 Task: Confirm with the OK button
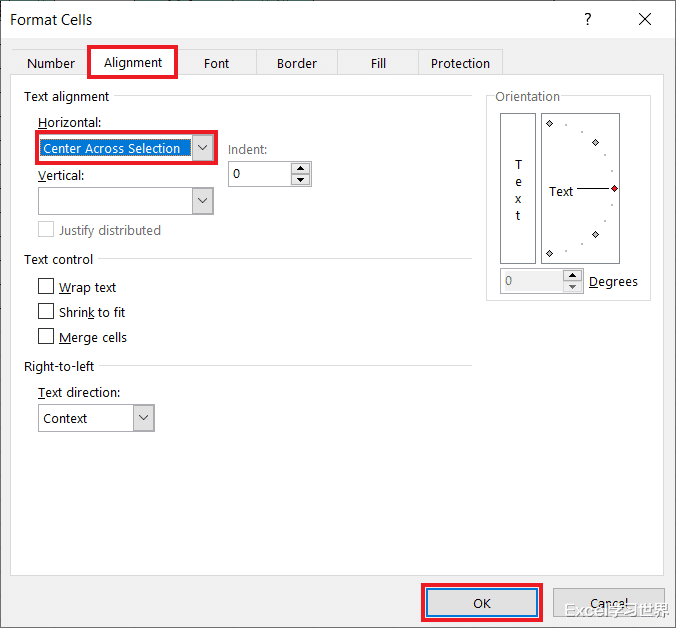tap(482, 603)
